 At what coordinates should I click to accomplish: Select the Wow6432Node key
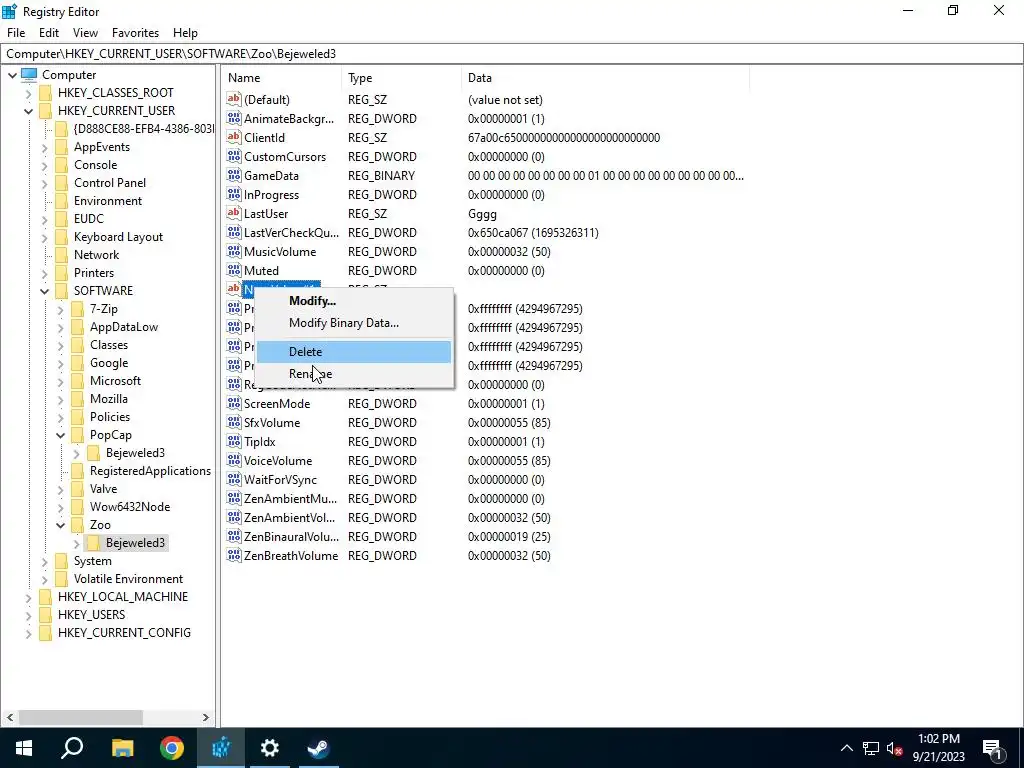[x=130, y=507]
